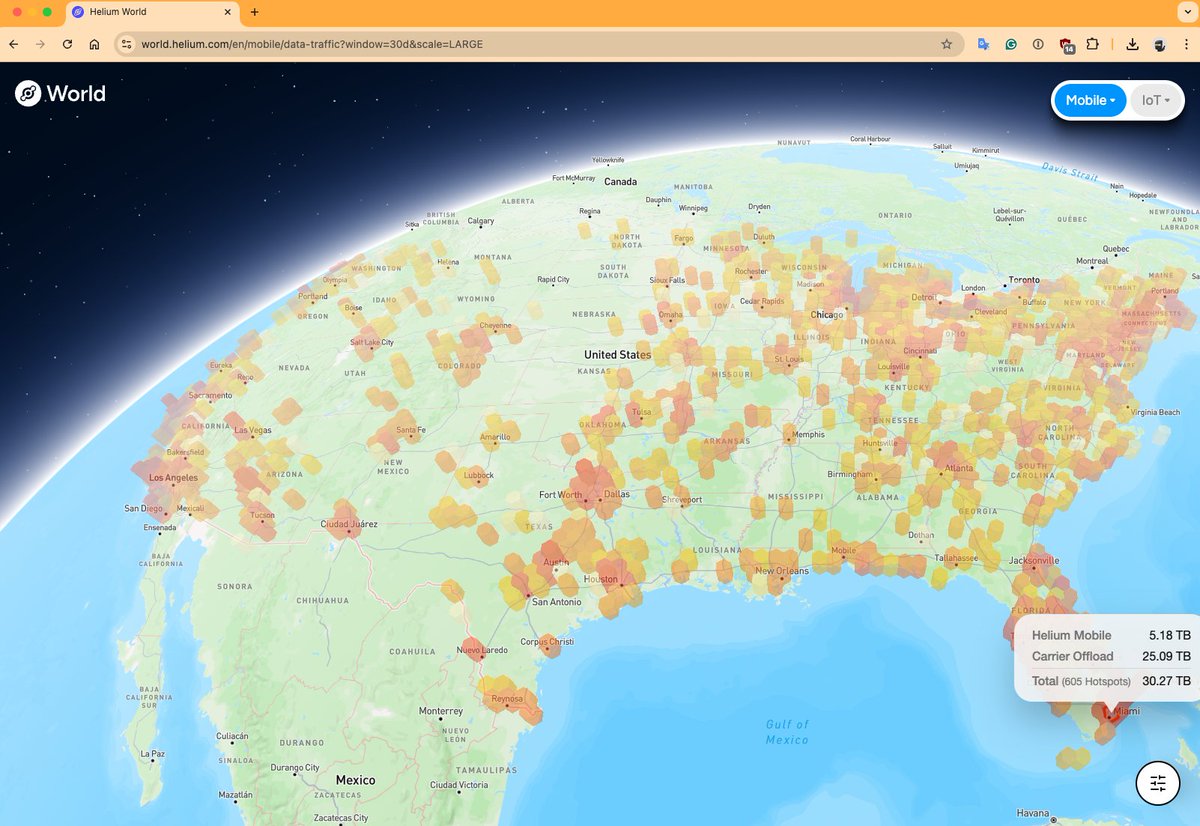Open a new browser tab
Viewport: 1200px width, 826px height.
coord(254,12)
